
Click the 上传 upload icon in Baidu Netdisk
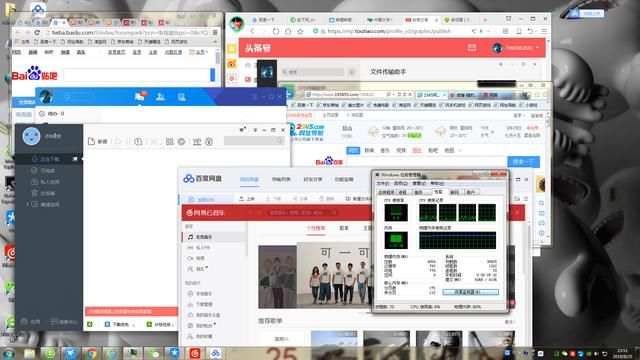coord(247,199)
